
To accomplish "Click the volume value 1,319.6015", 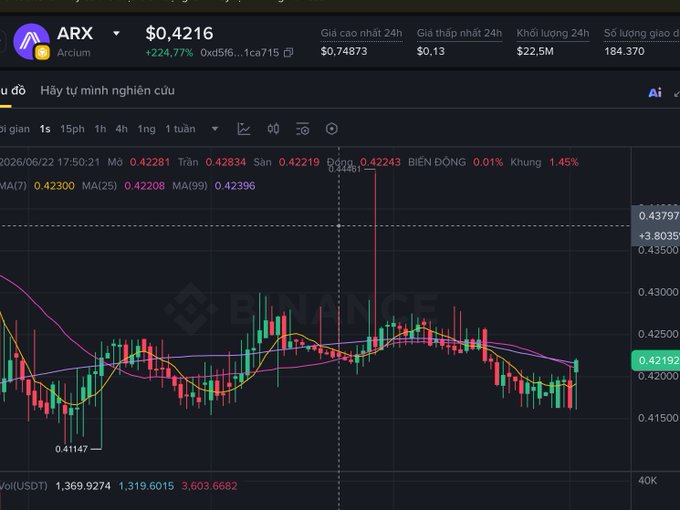I will point(146,486).
